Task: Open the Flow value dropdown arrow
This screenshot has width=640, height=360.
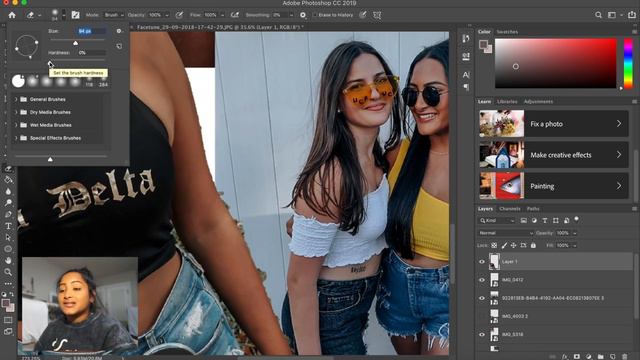Action: tap(222, 16)
